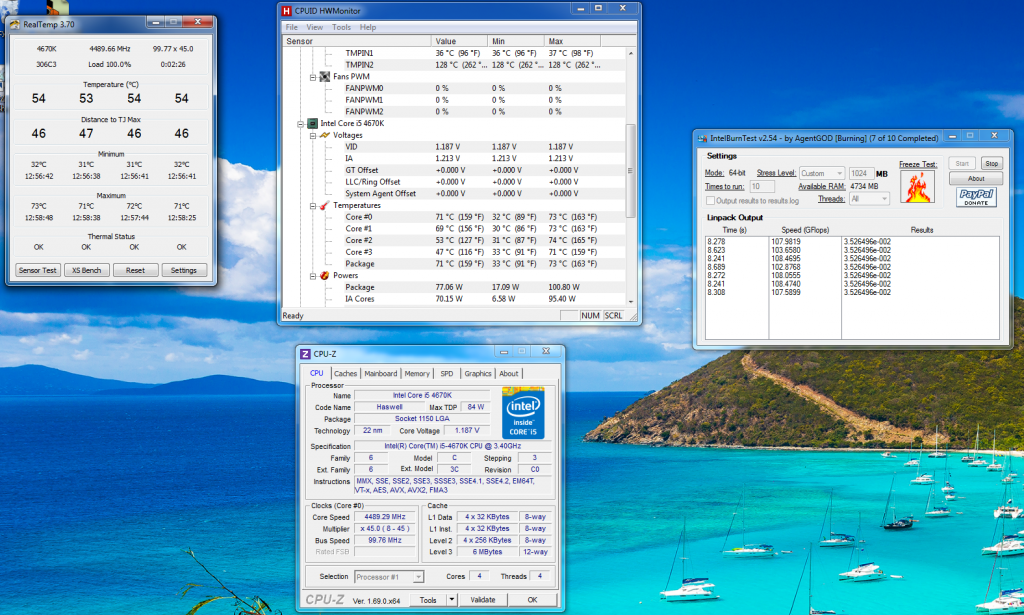Viewport: 1024px width, 615px height.
Task: Switch to the Mainboard tab in CPU-Z
Action: click(381, 373)
